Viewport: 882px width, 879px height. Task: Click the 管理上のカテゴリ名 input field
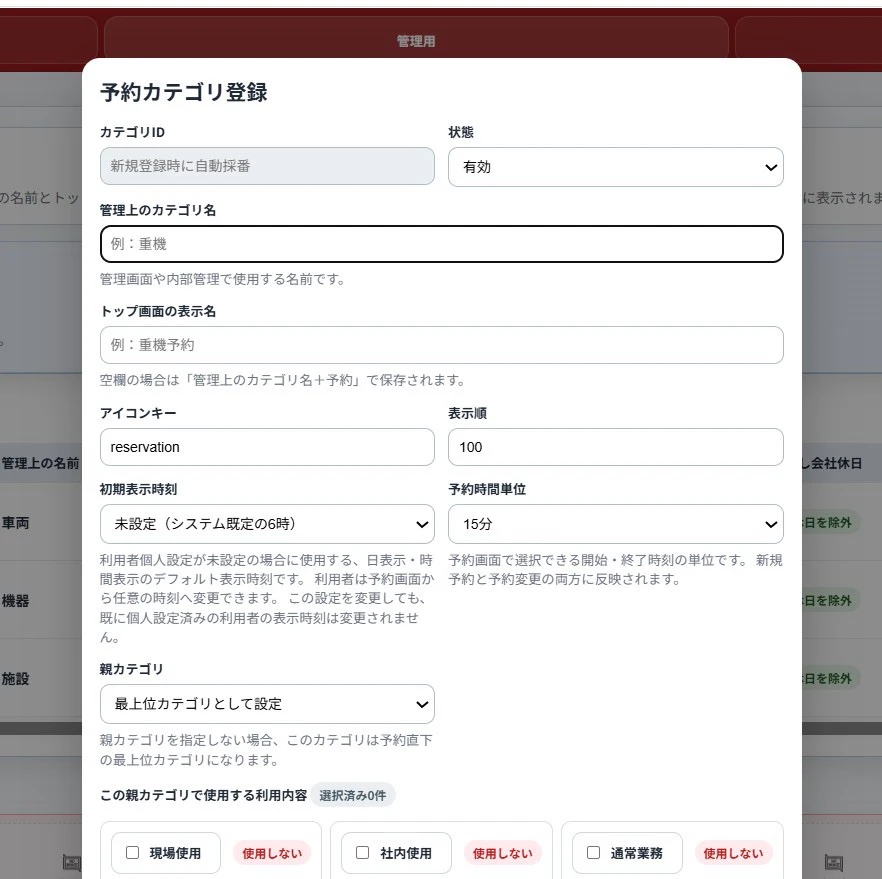(442, 244)
